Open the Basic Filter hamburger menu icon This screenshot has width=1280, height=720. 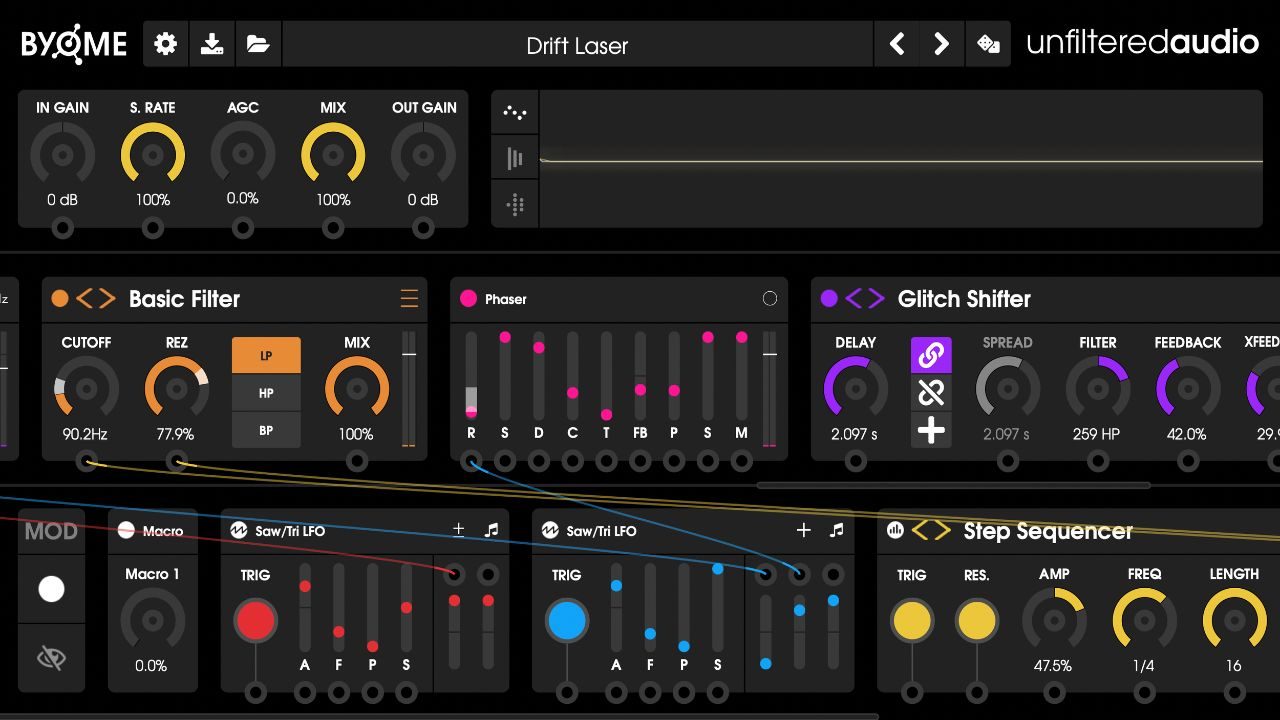(409, 298)
